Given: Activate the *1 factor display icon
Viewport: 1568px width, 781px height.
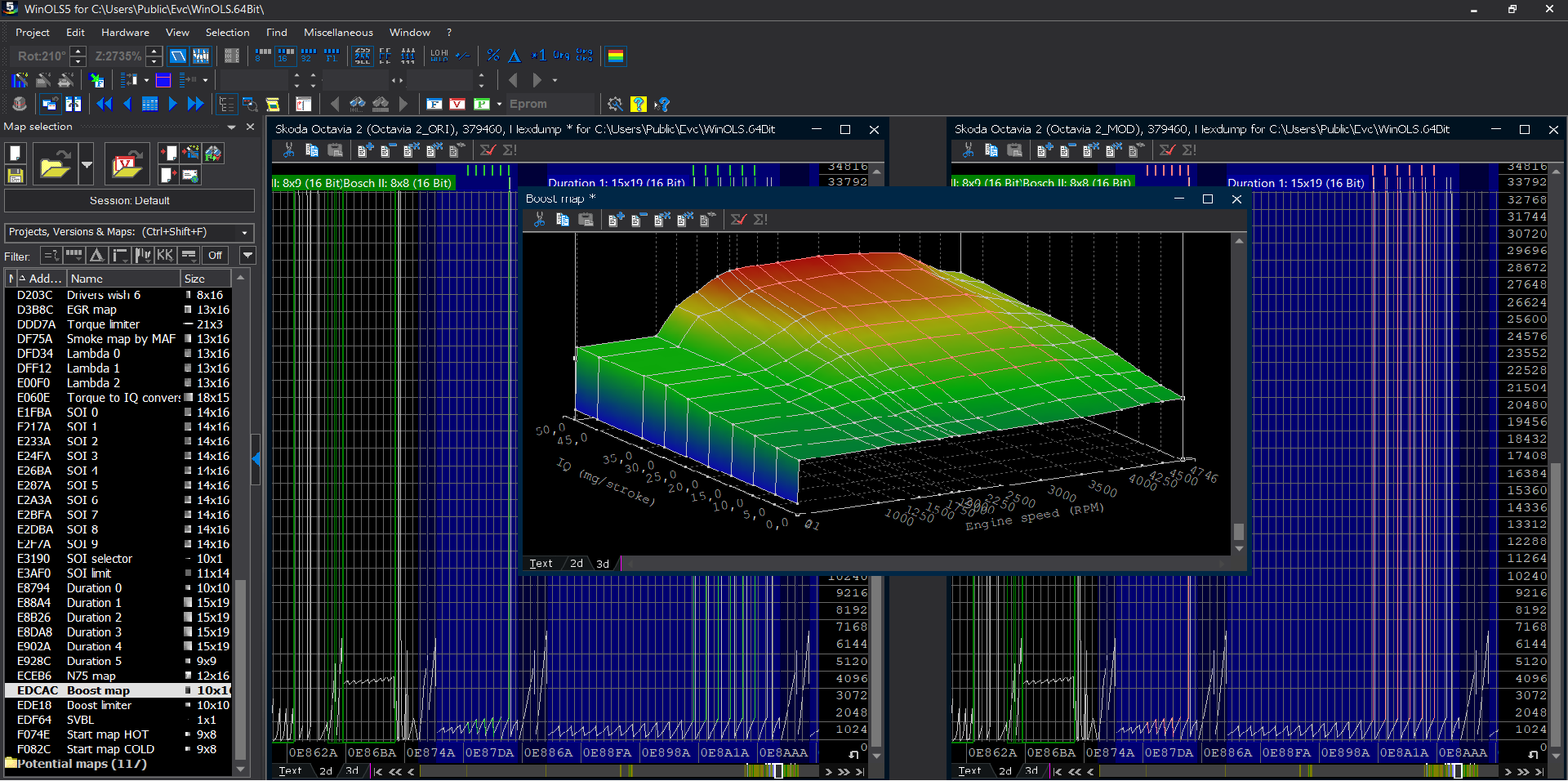Looking at the screenshot, I should pos(539,55).
